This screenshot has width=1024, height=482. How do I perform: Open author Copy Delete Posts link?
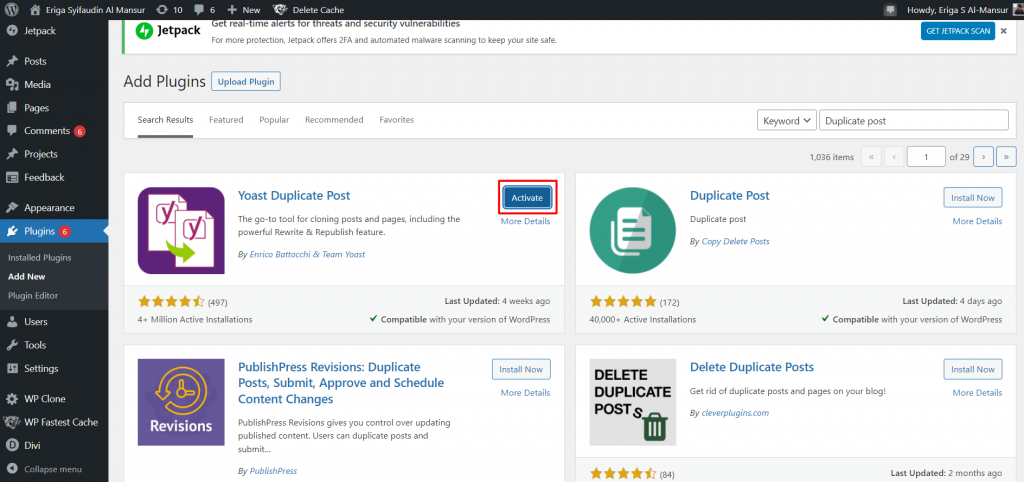click(735, 241)
